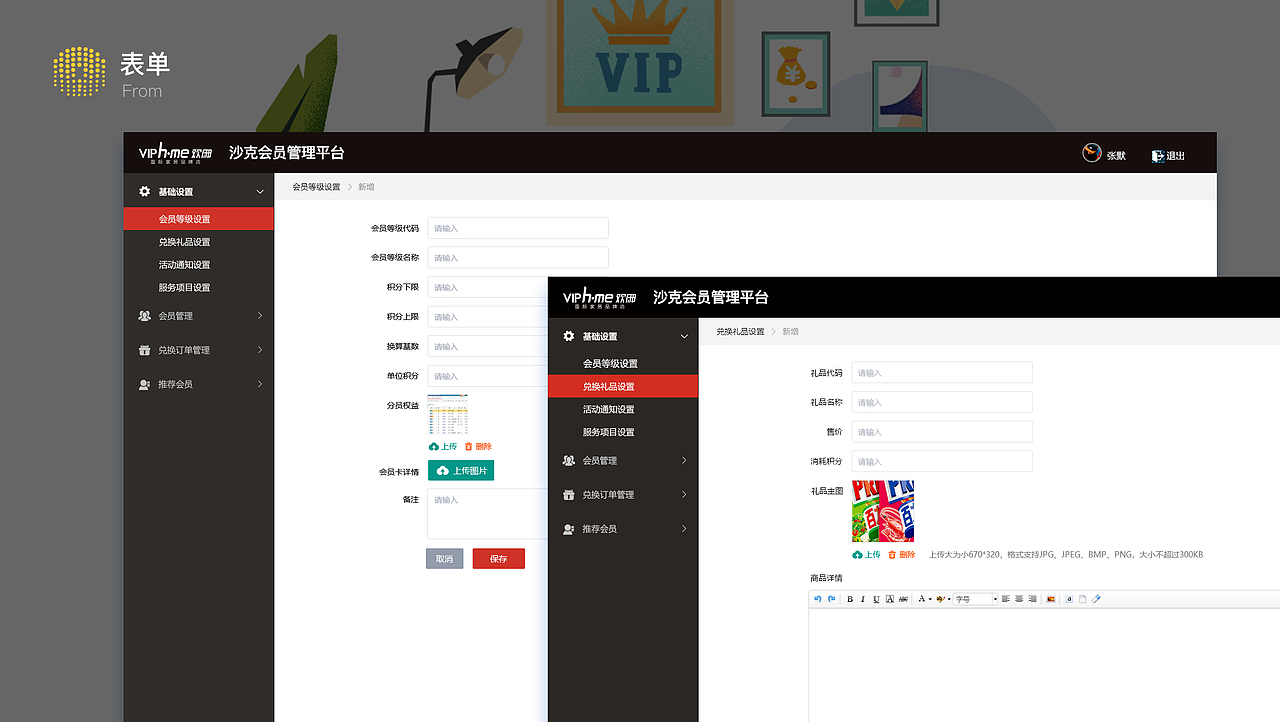The image size is (1280, 722).
Task: Click the blank page icon in editor toolbar
Action: [1082, 599]
